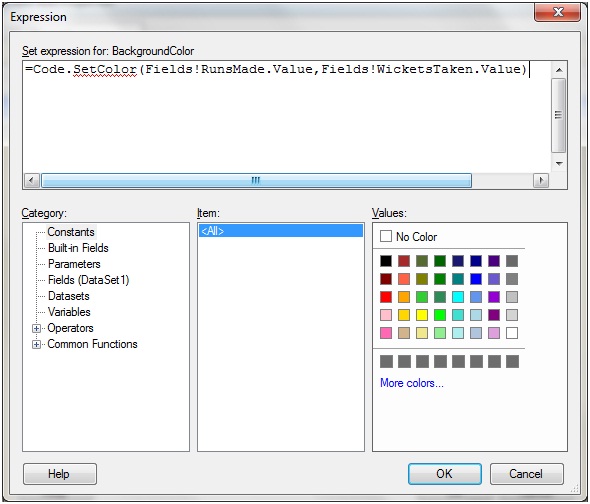Pick the black color swatch

coord(386,261)
